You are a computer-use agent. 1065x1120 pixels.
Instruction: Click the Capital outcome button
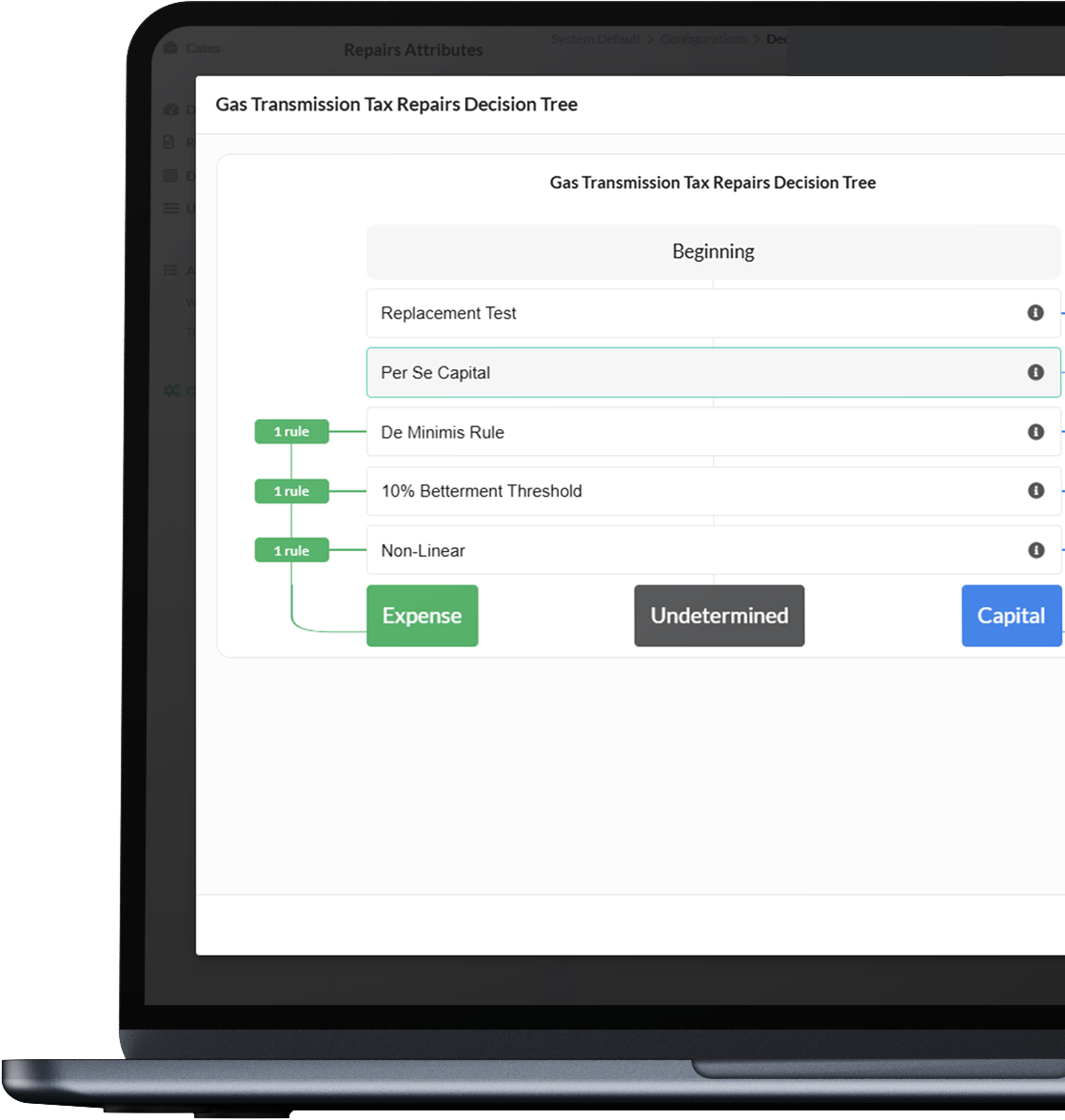click(x=1012, y=616)
